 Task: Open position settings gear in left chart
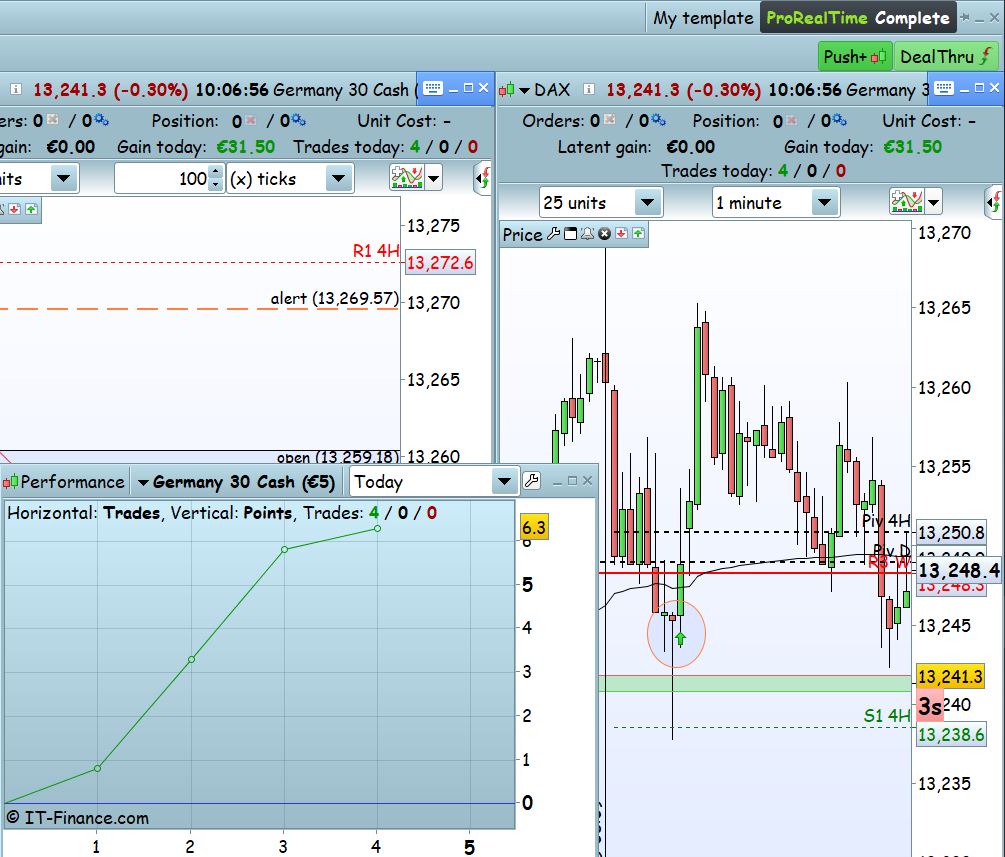coord(298,120)
